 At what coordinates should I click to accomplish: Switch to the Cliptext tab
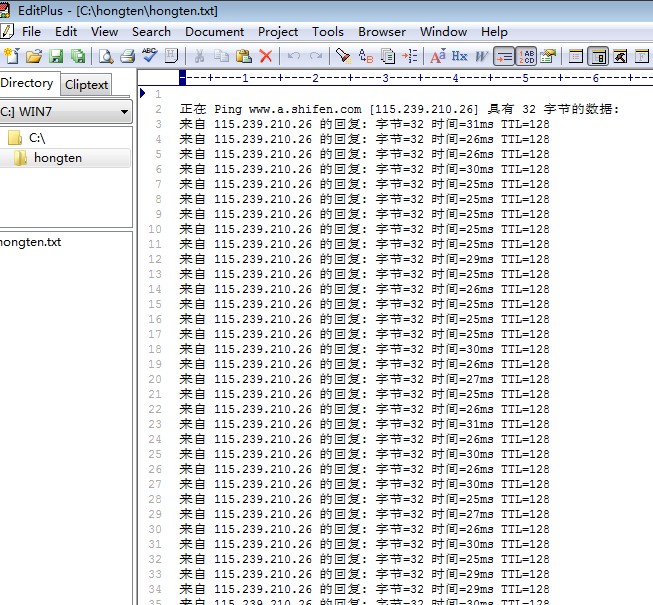(x=87, y=85)
